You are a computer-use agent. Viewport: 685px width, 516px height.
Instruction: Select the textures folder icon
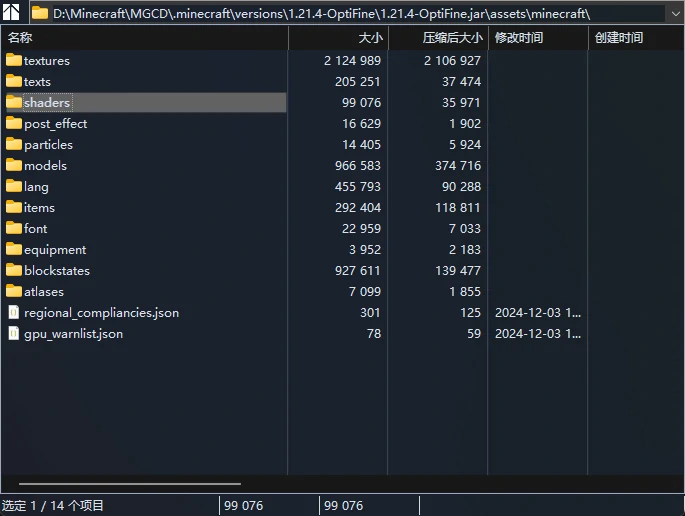pyautogui.click(x=14, y=60)
